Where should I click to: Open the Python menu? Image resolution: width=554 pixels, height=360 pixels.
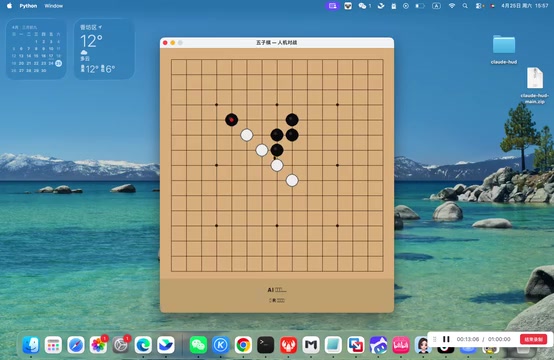28,6
